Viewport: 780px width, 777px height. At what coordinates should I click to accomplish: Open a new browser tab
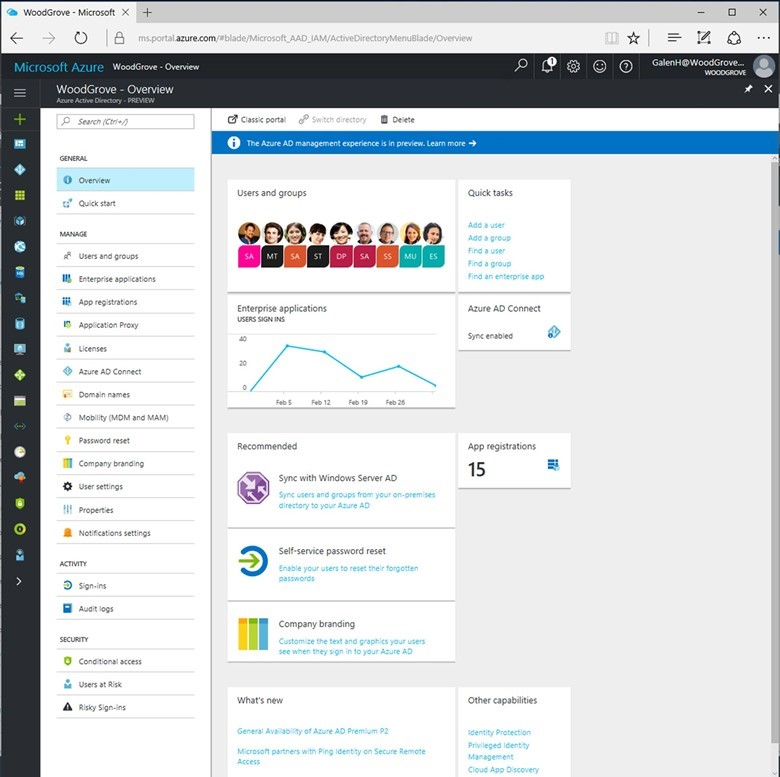pyautogui.click(x=147, y=12)
